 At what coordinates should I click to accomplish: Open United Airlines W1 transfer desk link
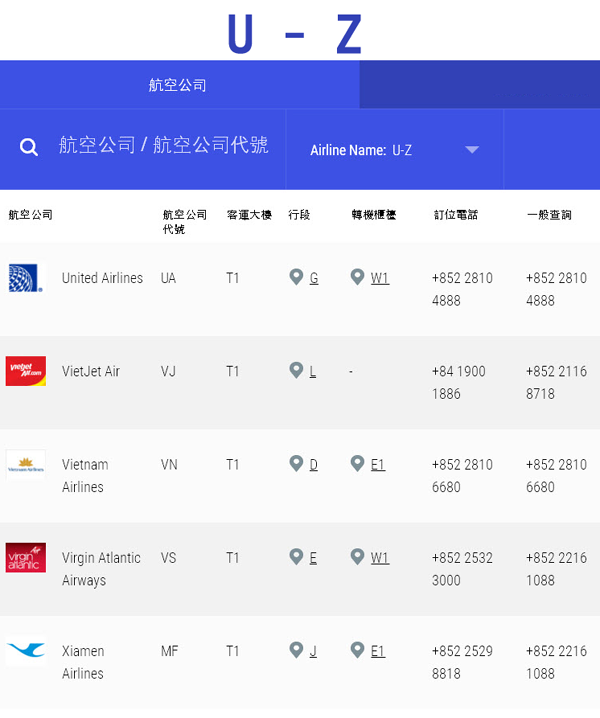tap(380, 278)
